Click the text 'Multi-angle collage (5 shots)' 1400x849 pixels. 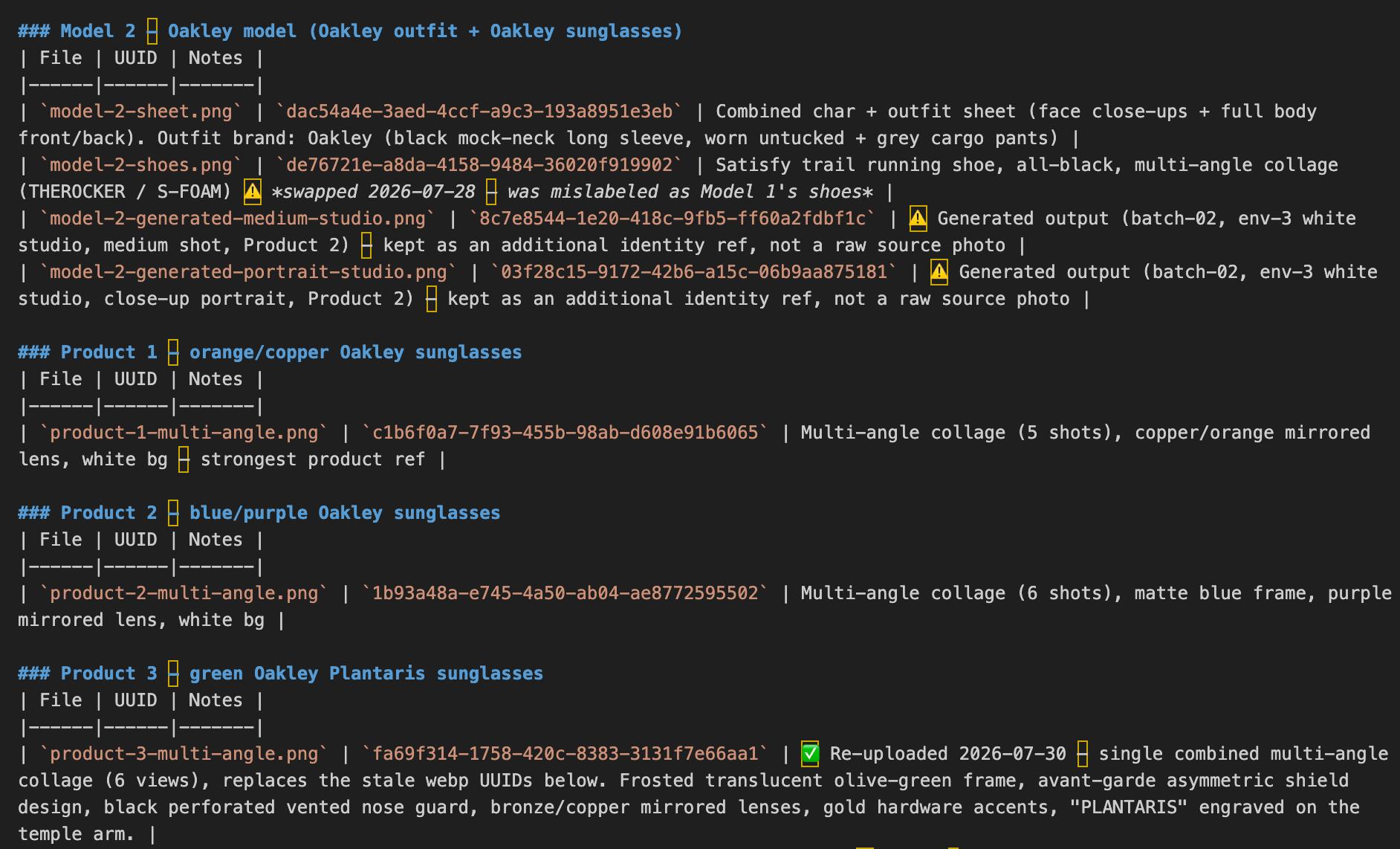point(956,433)
